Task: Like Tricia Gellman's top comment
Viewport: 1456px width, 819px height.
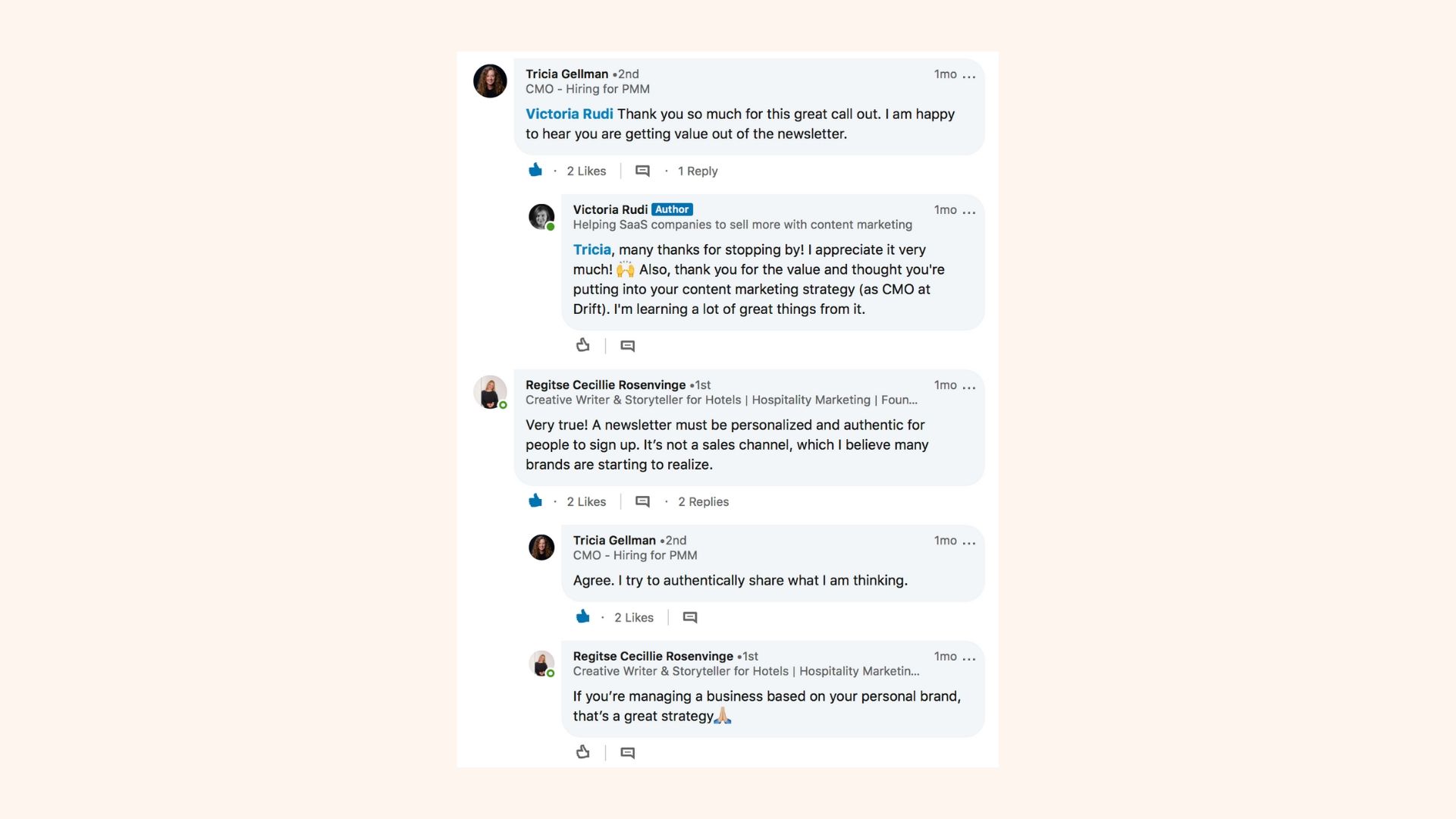Action: 535,170
